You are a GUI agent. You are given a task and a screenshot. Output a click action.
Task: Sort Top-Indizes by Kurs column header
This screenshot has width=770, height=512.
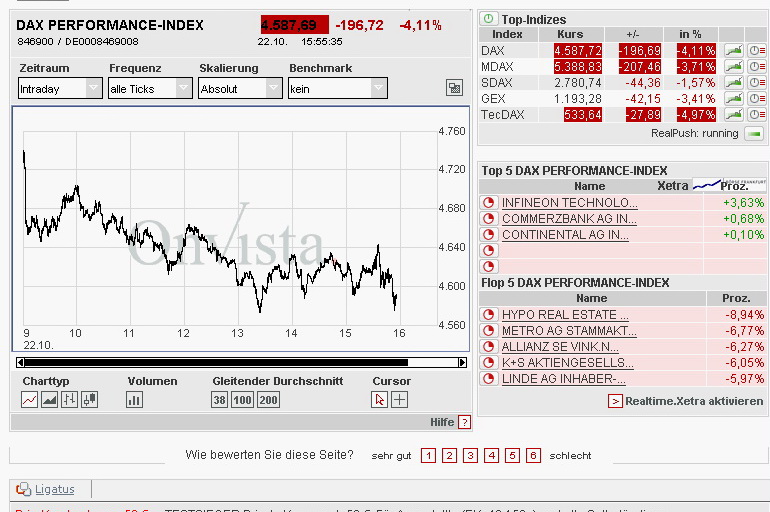tap(570, 34)
